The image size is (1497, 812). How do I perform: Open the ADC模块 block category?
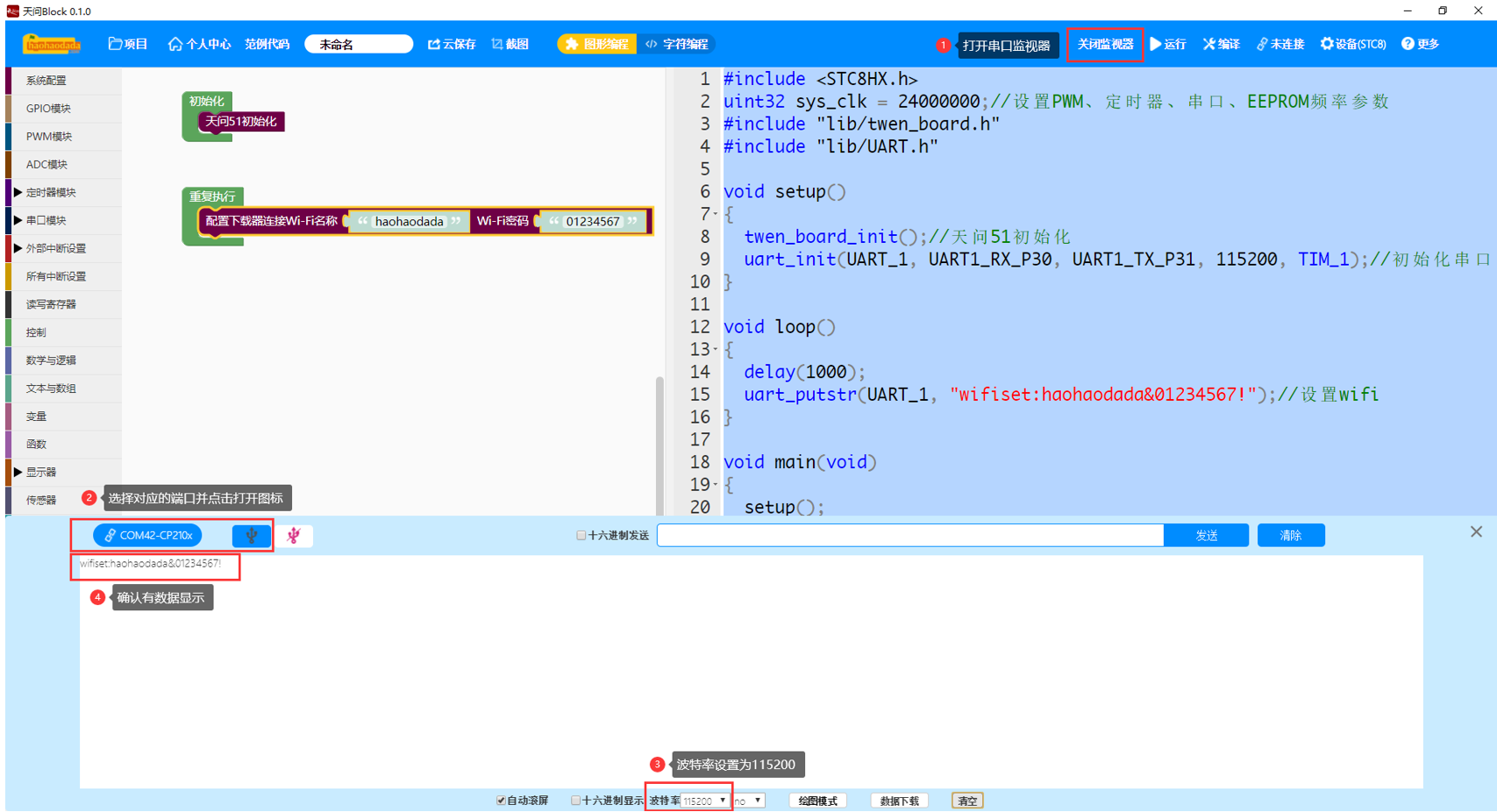(63, 165)
